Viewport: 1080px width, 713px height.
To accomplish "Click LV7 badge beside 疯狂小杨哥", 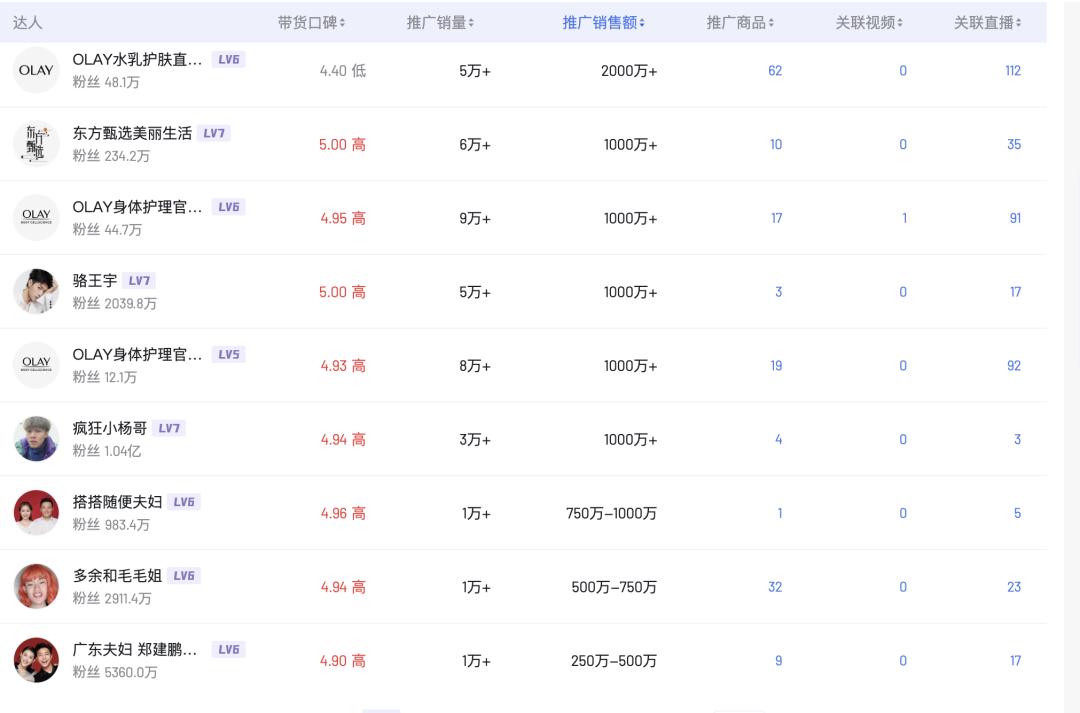I will pyautogui.click(x=169, y=428).
